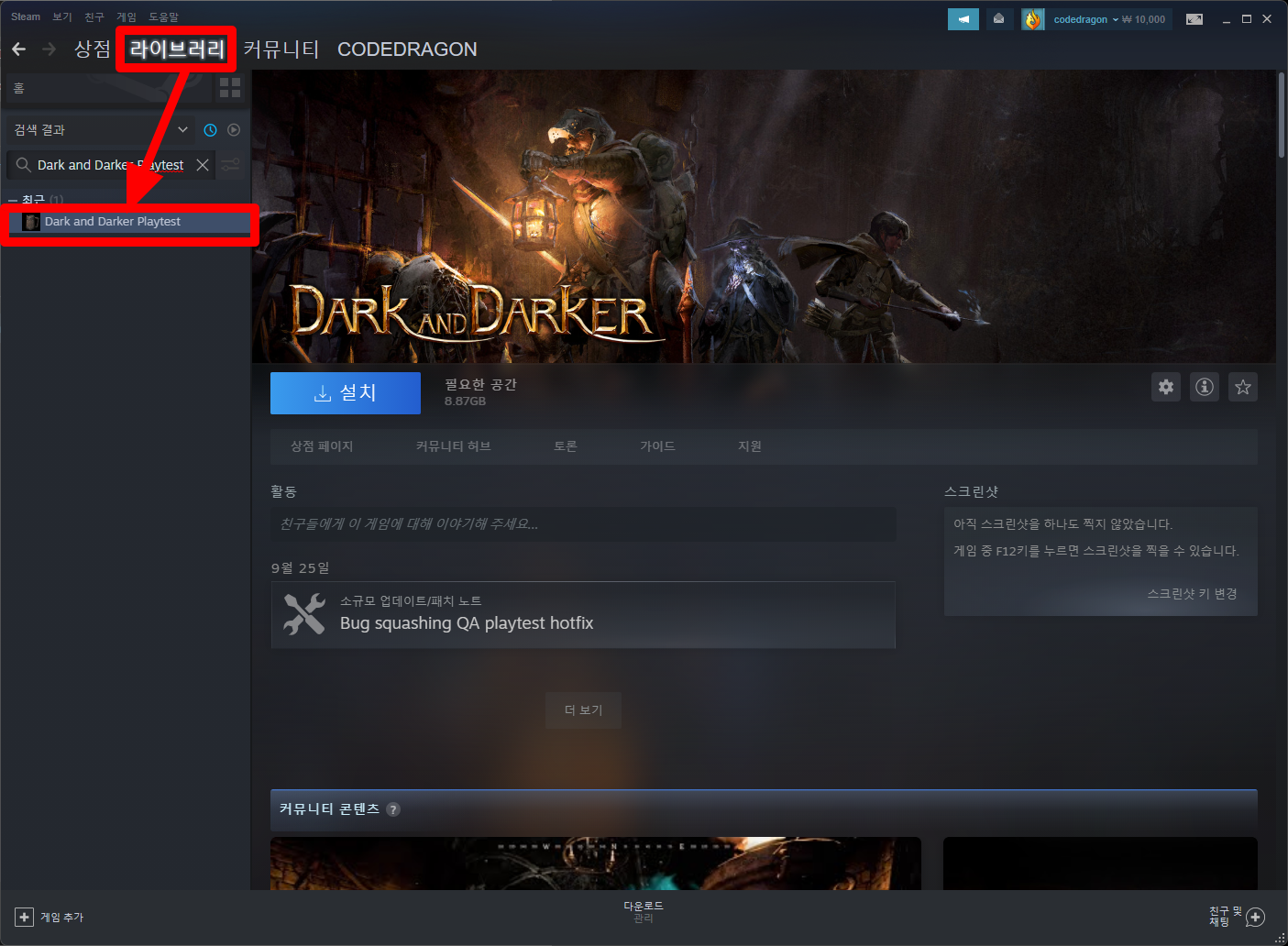
Task: Open friends chat plus icon
Action: (1256, 917)
